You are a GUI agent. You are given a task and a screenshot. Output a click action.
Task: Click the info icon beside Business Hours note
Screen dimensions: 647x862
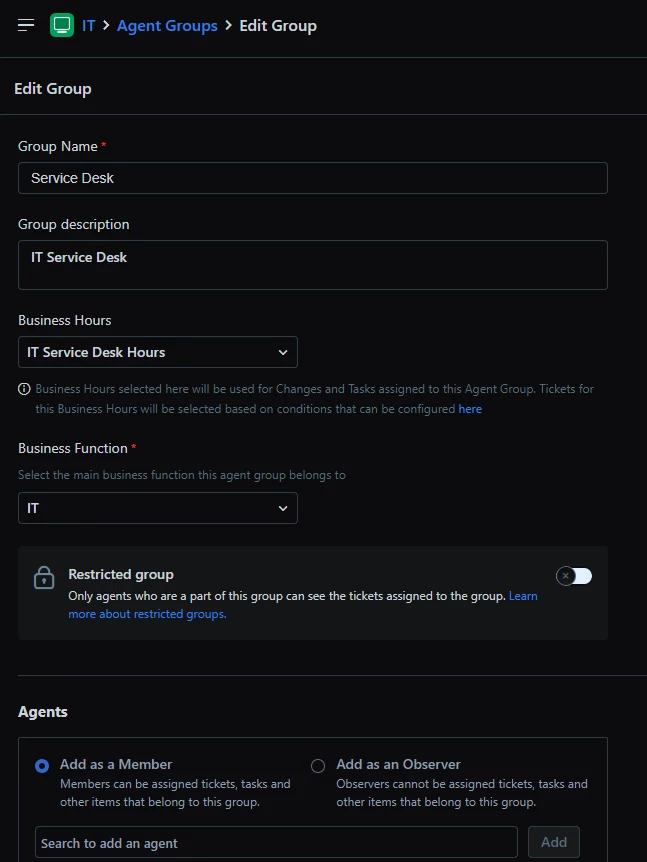click(x=24, y=389)
